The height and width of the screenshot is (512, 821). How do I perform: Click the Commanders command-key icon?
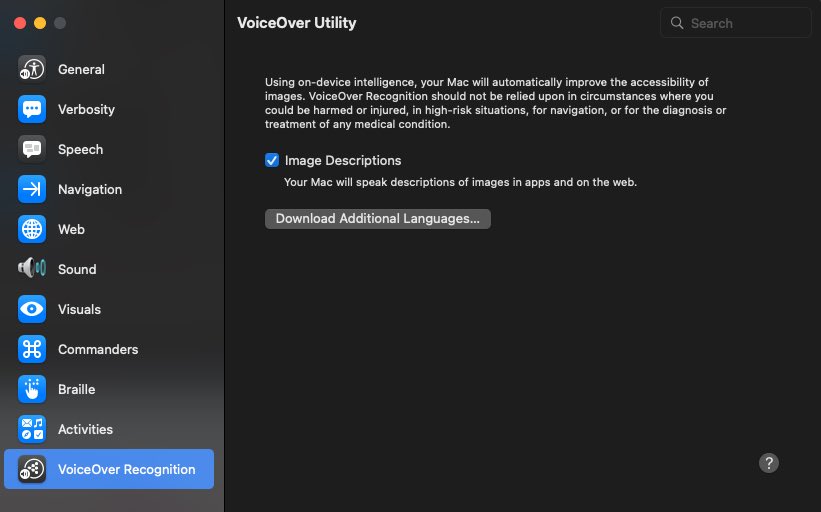pyautogui.click(x=32, y=349)
